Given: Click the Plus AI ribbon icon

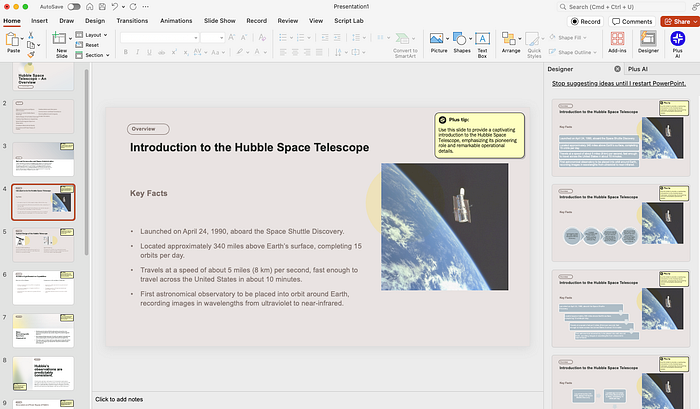Looking at the screenshot, I should 679,40.
